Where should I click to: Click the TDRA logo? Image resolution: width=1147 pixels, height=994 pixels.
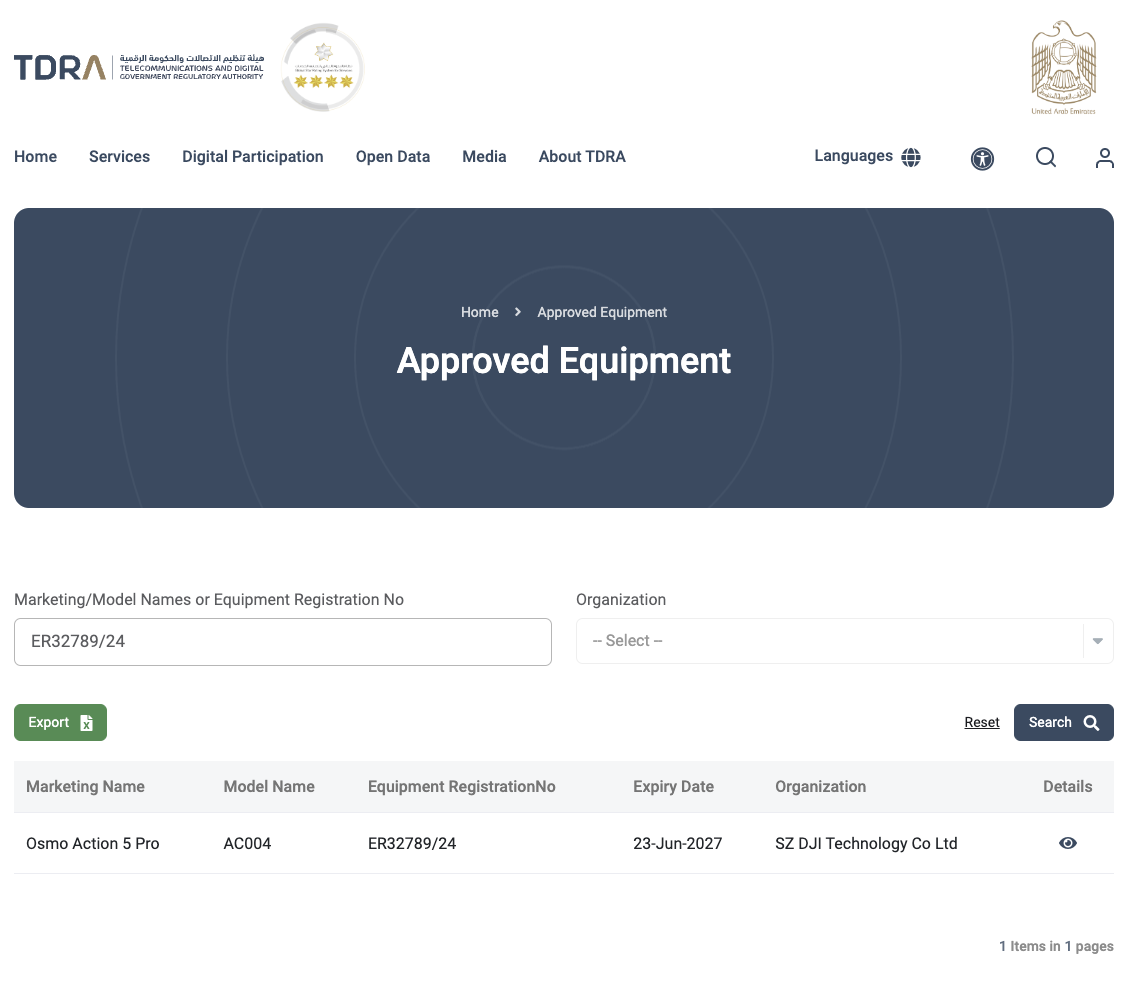coord(139,67)
